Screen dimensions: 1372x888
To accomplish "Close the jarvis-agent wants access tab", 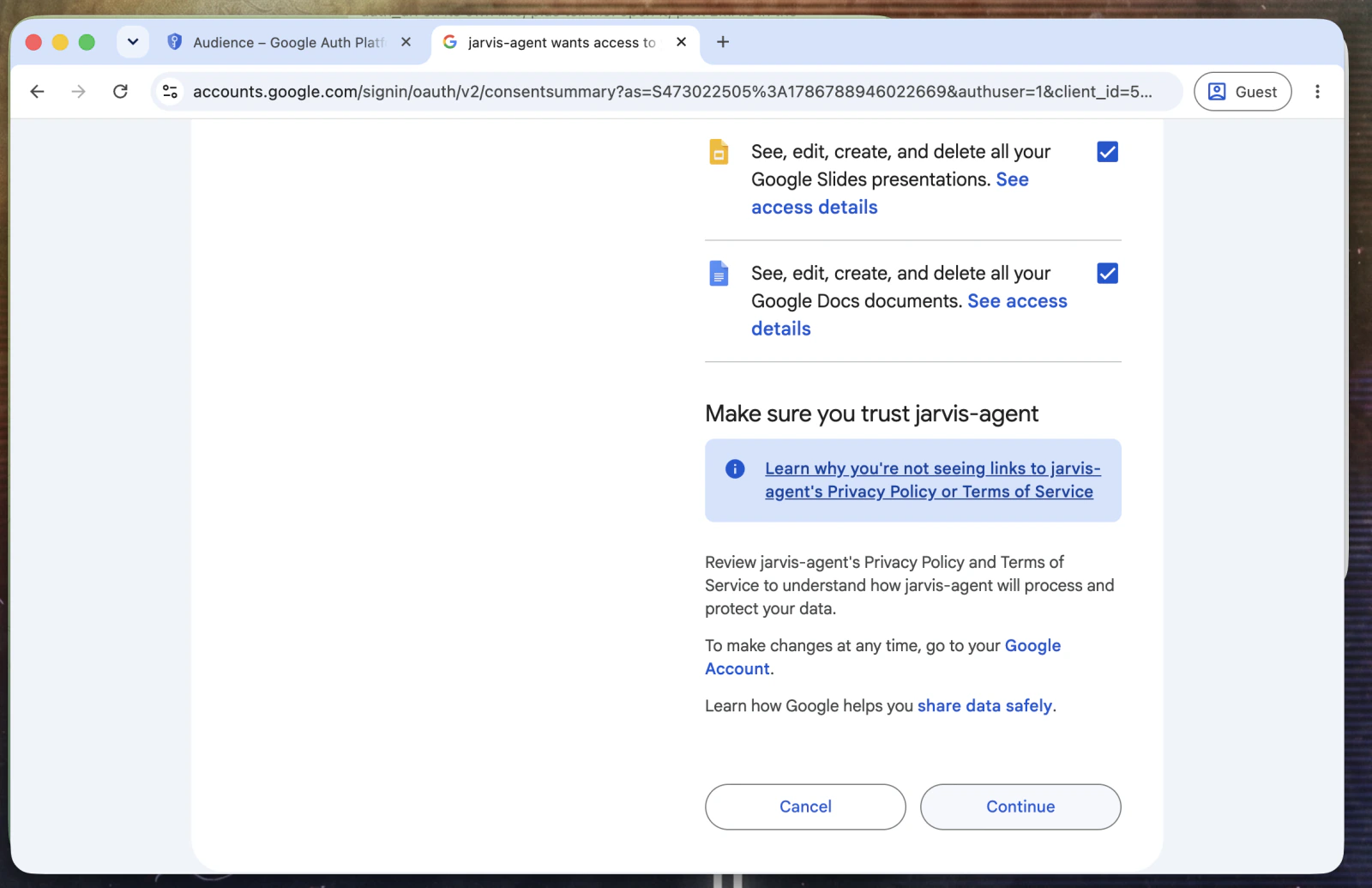I will click(x=682, y=42).
